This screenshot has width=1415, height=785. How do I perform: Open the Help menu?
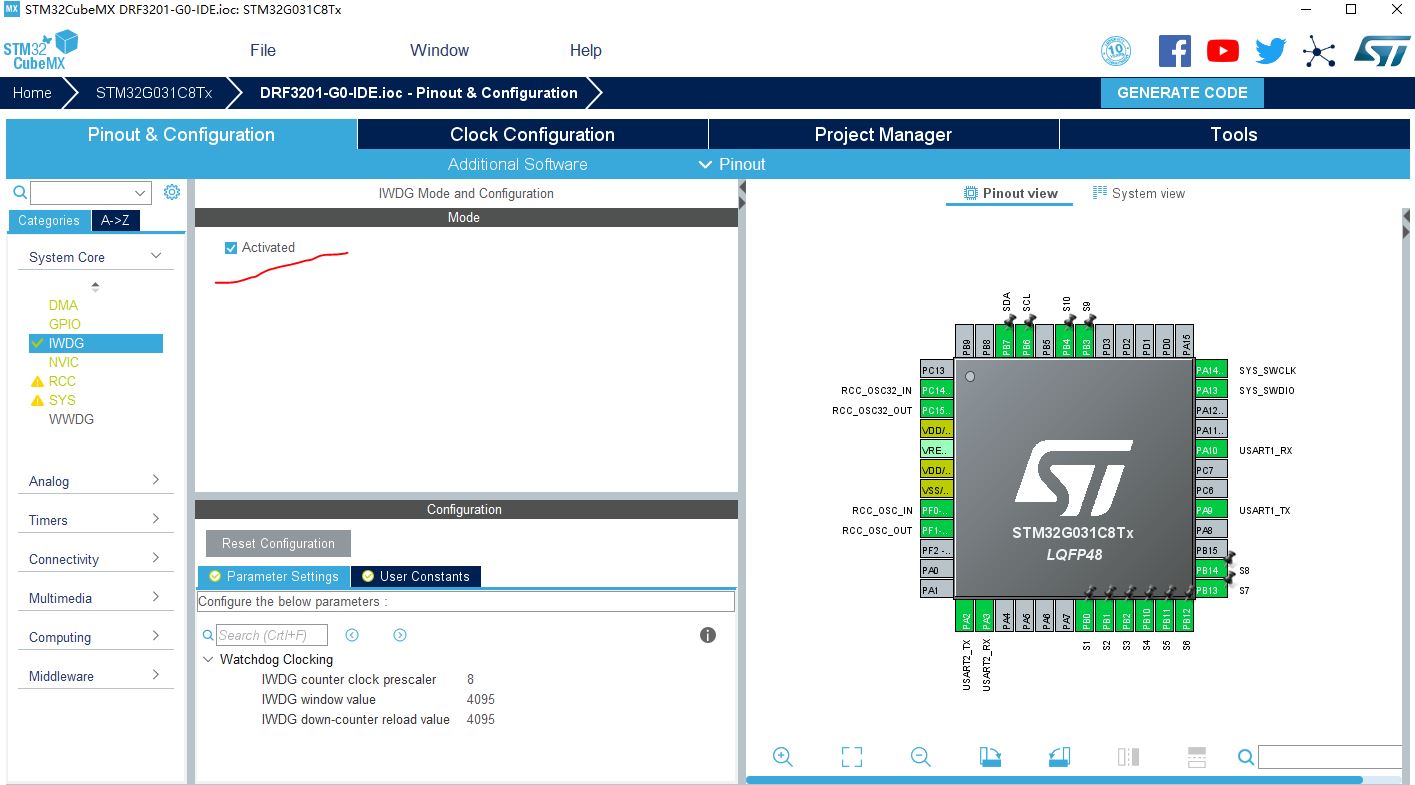(586, 49)
